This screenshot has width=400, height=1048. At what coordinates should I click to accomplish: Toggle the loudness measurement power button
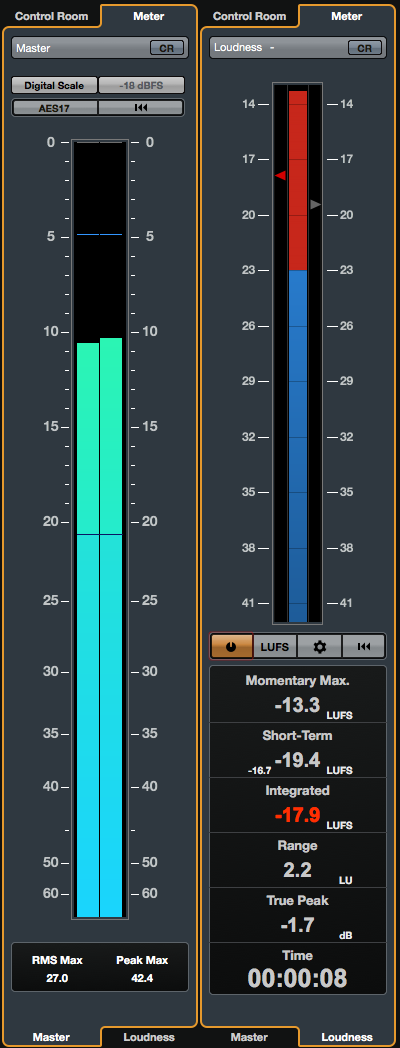coord(231,647)
